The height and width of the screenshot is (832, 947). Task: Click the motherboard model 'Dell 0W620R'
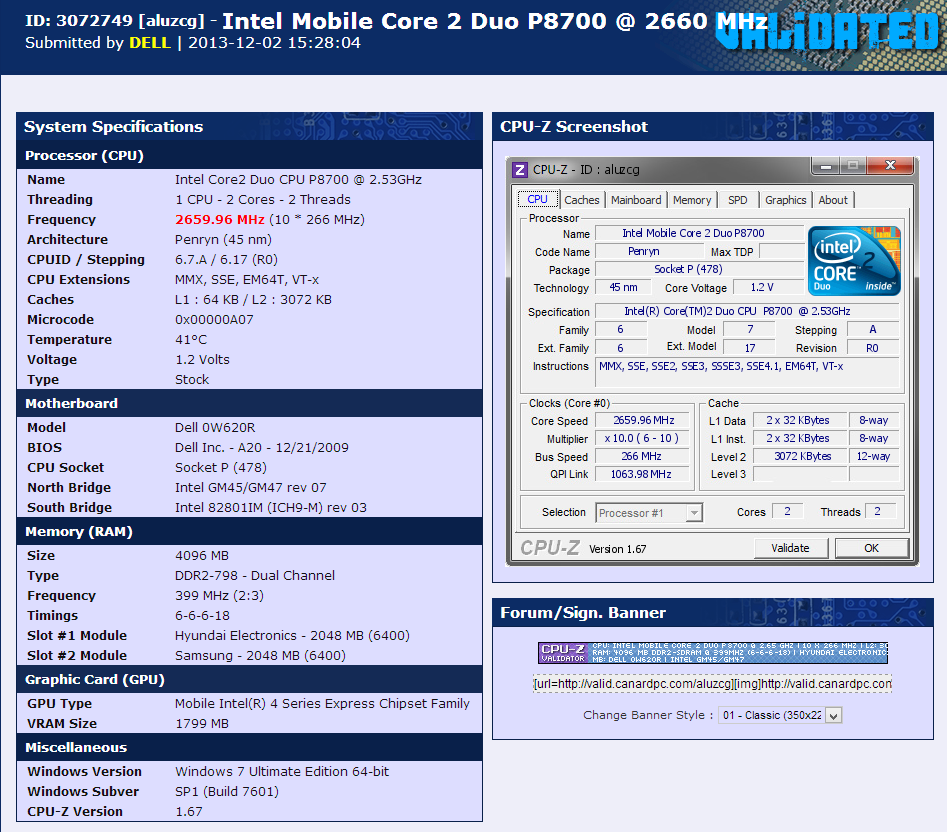(x=215, y=427)
